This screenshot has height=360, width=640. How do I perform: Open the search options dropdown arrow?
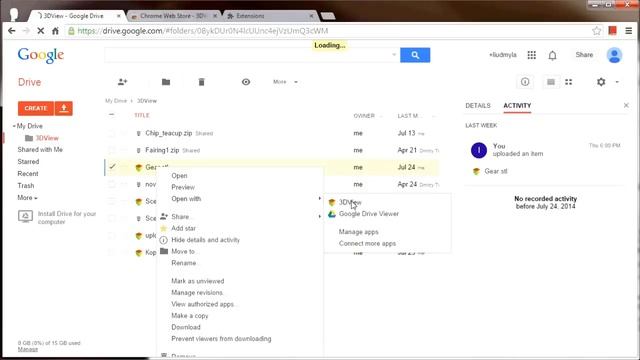click(x=394, y=55)
